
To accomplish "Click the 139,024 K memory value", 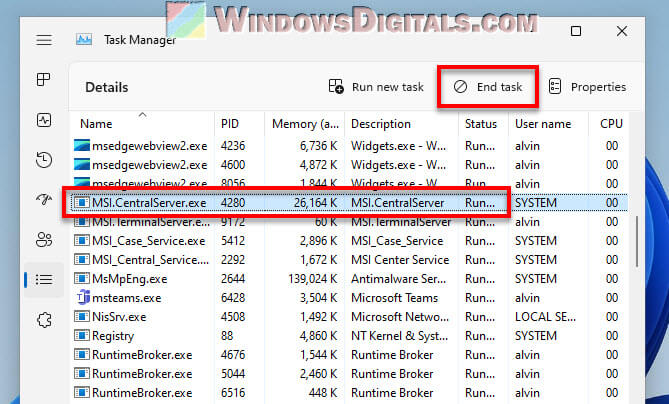I will click(313, 279).
